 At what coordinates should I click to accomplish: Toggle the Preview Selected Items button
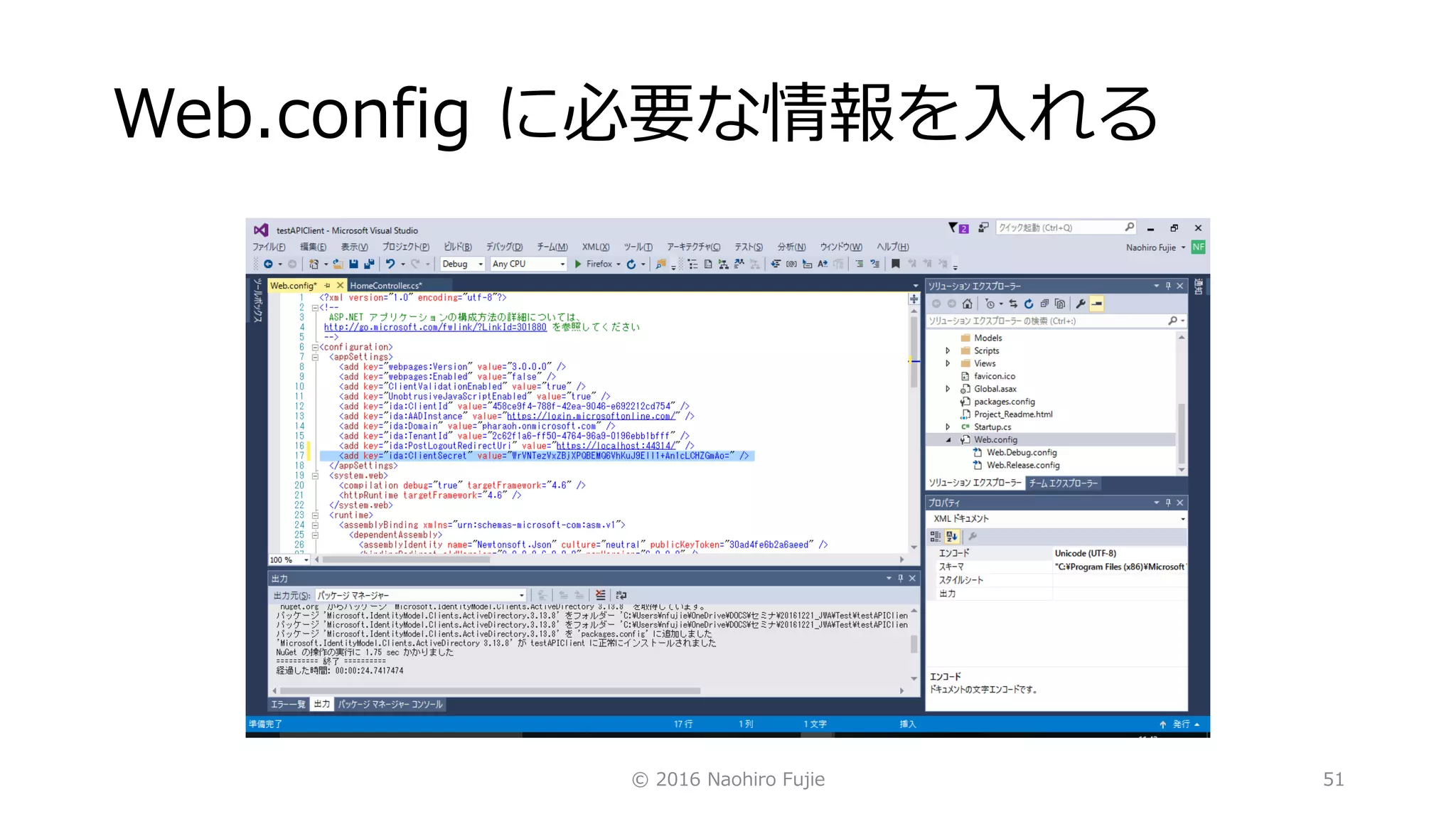(x=1097, y=304)
